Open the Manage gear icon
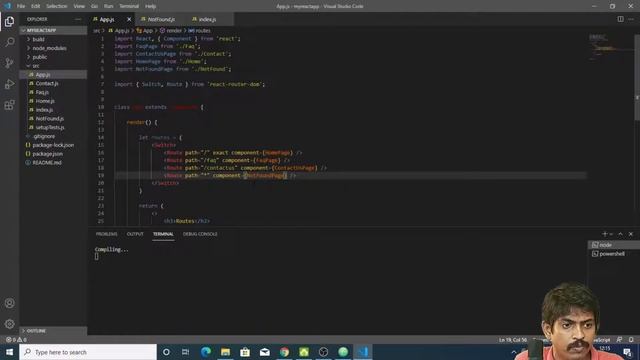This screenshot has width=640, height=360. [9, 324]
